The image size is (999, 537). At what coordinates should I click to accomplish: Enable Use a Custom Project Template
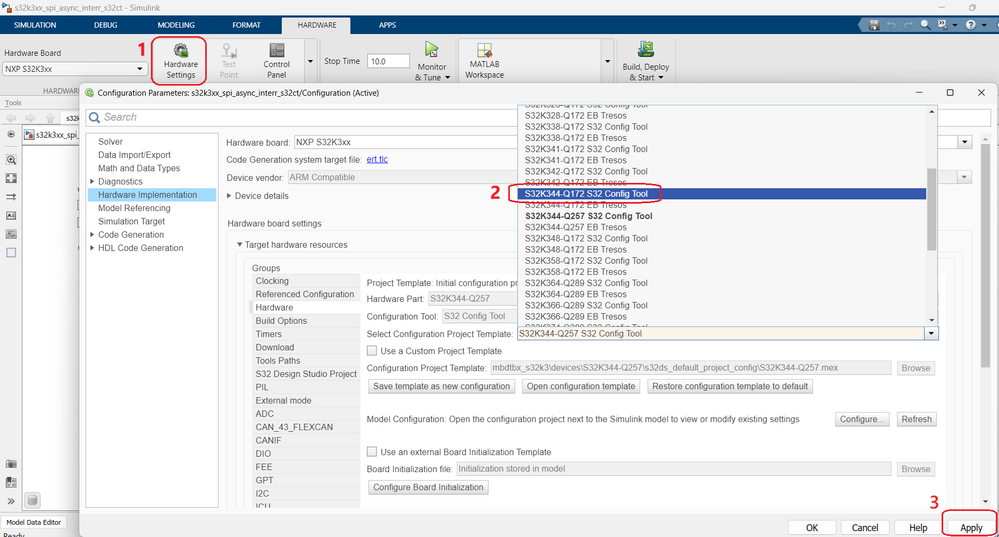click(x=372, y=351)
